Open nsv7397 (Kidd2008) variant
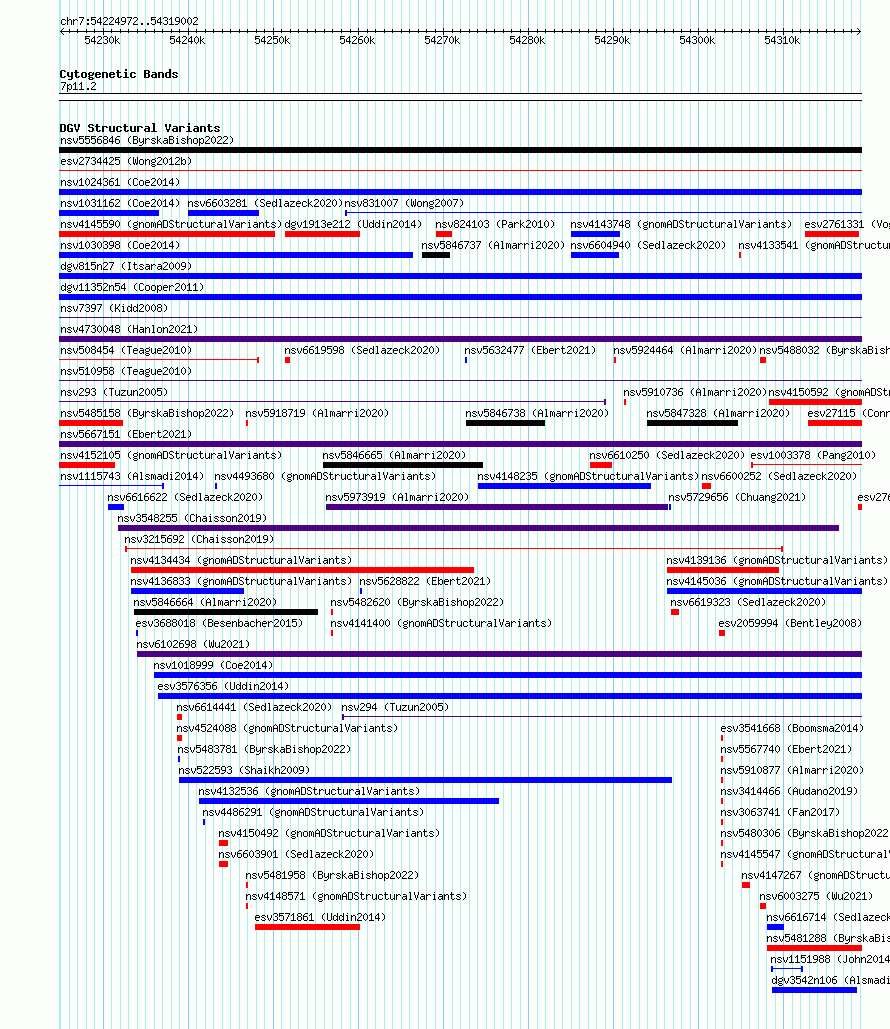This screenshot has width=890, height=1029. pyautogui.click(x=114, y=308)
